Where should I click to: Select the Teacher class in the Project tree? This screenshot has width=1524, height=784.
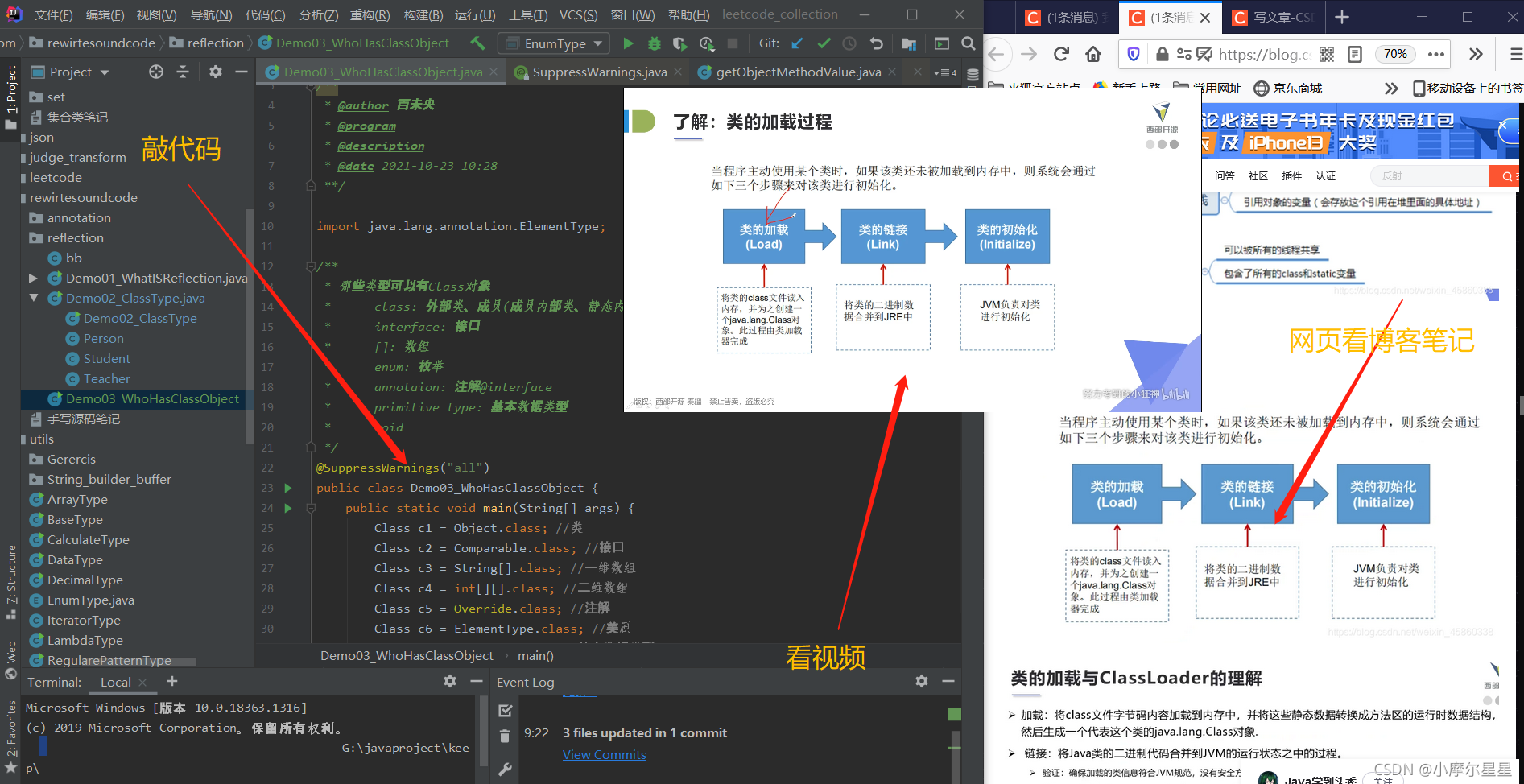point(106,378)
